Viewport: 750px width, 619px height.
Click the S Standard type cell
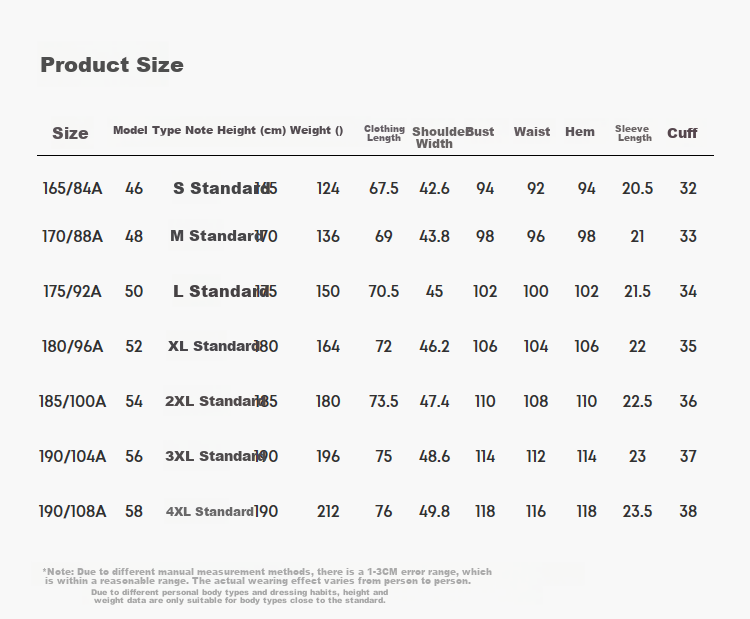[218, 188]
